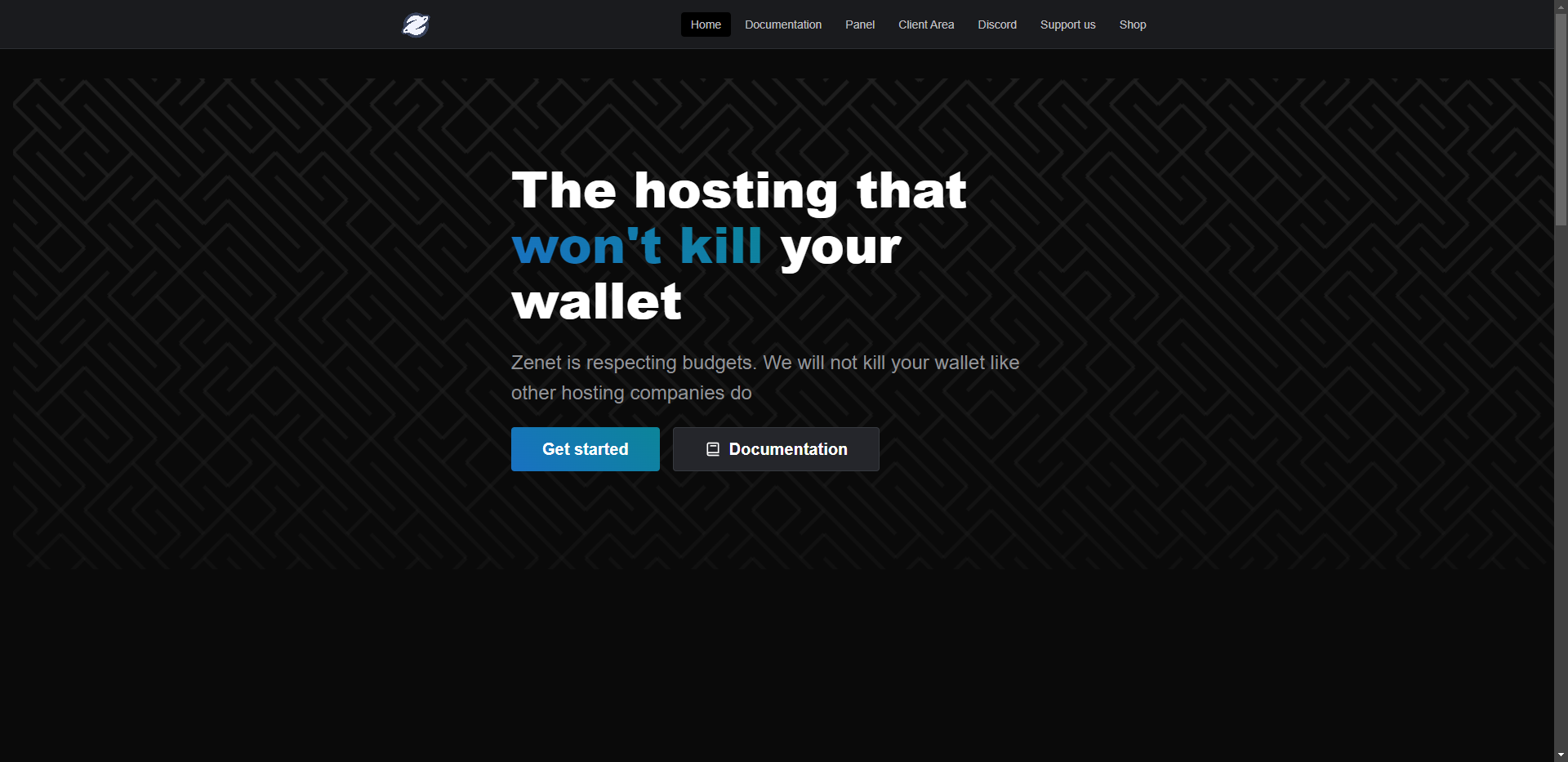
Task: Click the scrollbar up arrow
Action: click(x=1561, y=7)
